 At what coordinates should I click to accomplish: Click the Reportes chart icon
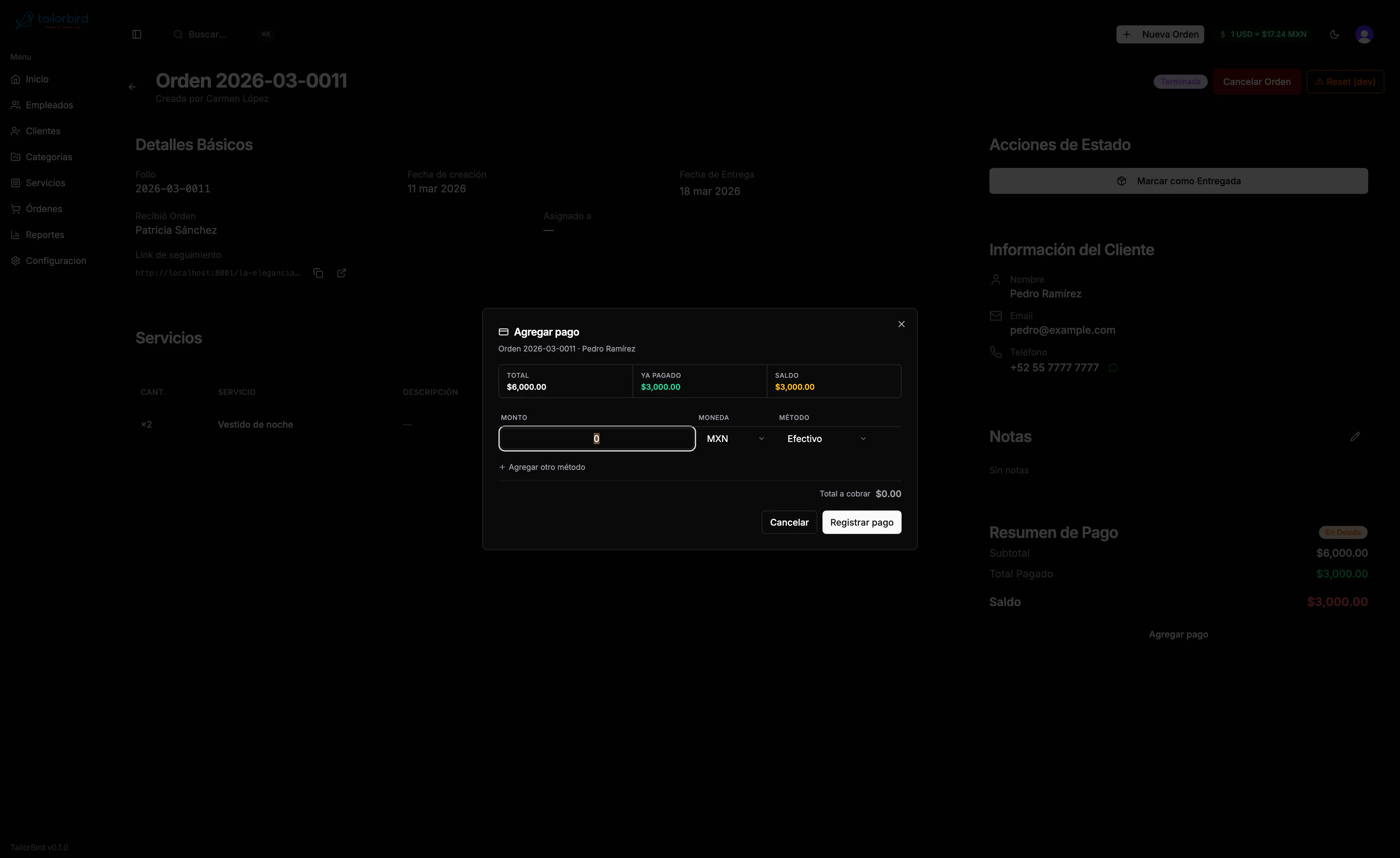(x=15, y=235)
